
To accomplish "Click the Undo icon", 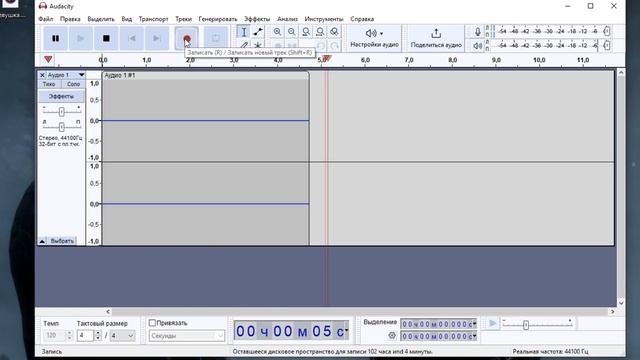I will 320,45.
